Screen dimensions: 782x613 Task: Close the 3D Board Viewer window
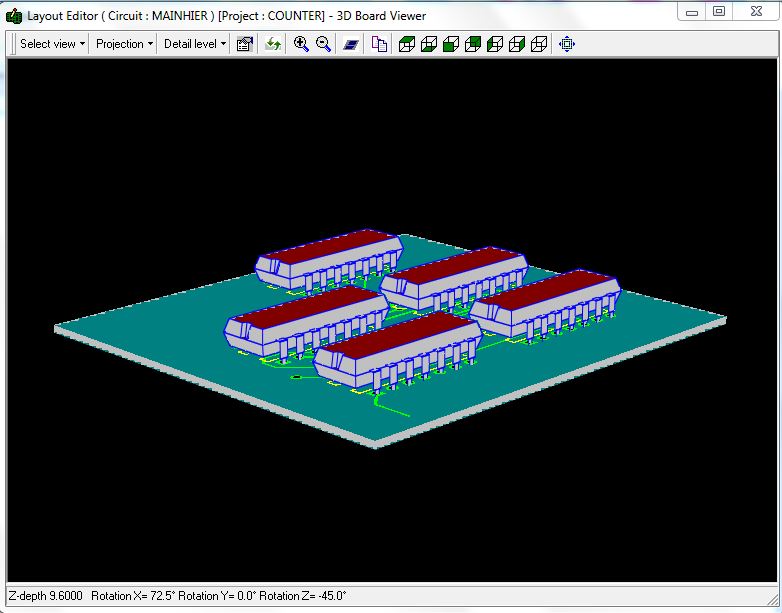click(x=756, y=11)
